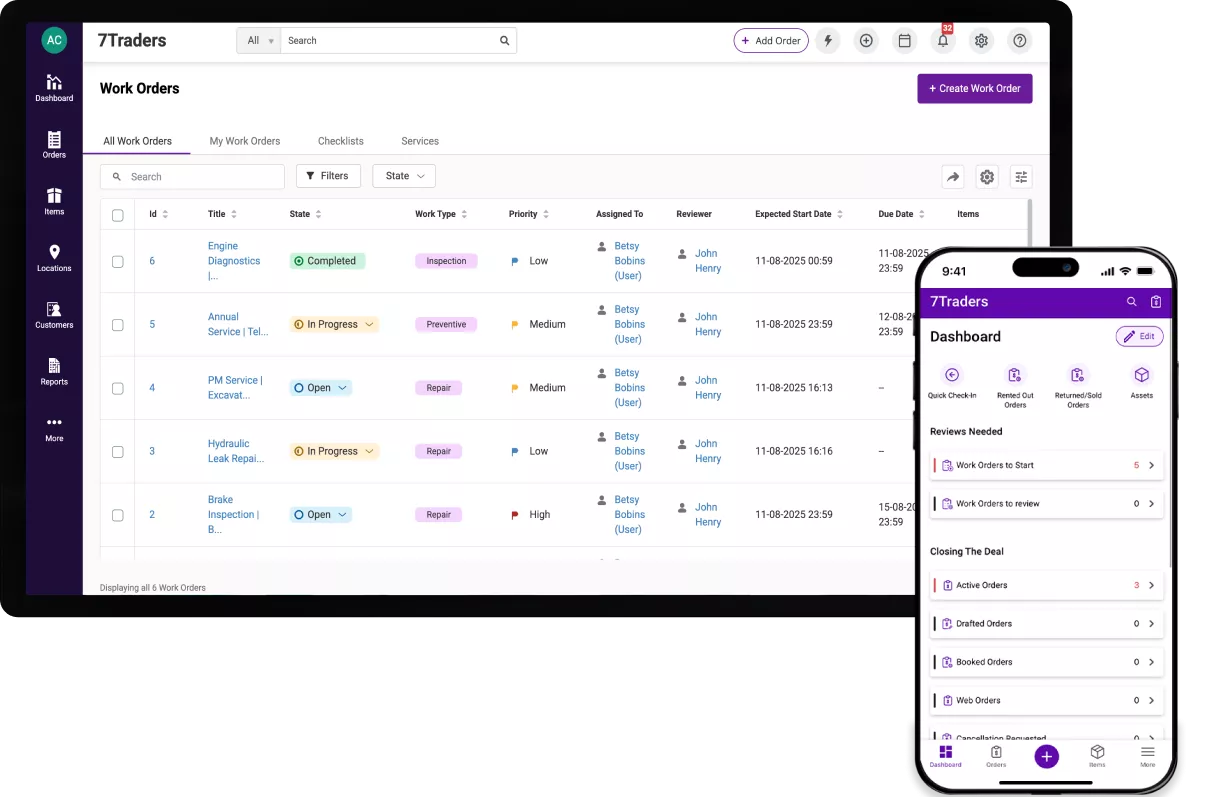This screenshot has height=797, width=1214.
Task: Tick the checkbox for work order 4
Action: [118, 388]
